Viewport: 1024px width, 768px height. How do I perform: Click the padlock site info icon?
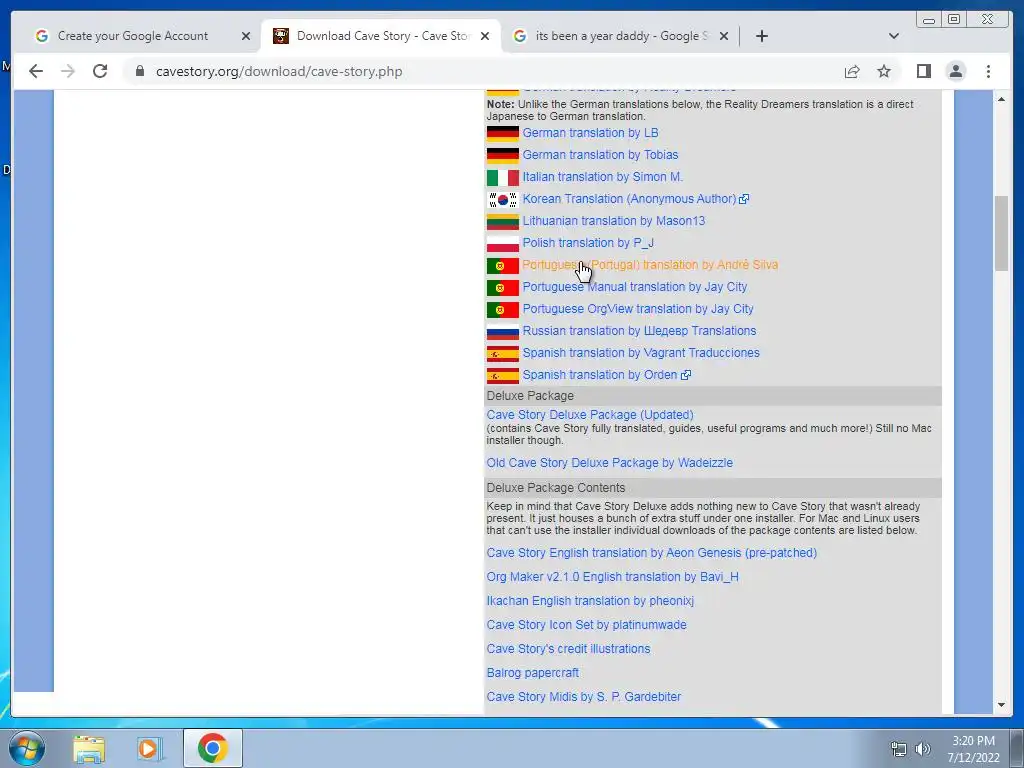click(x=139, y=71)
